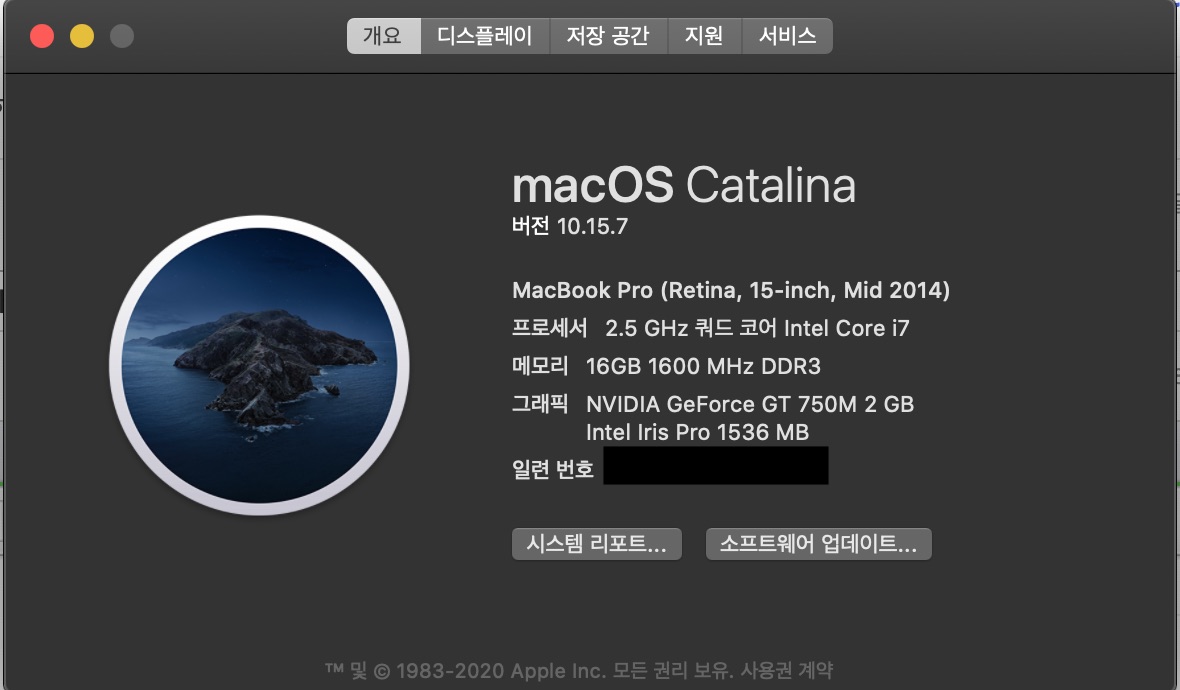This screenshot has height=690, width=1180.
Task: Click the Intel Iris Pro 1536 MB text
Action: [697, 433]
